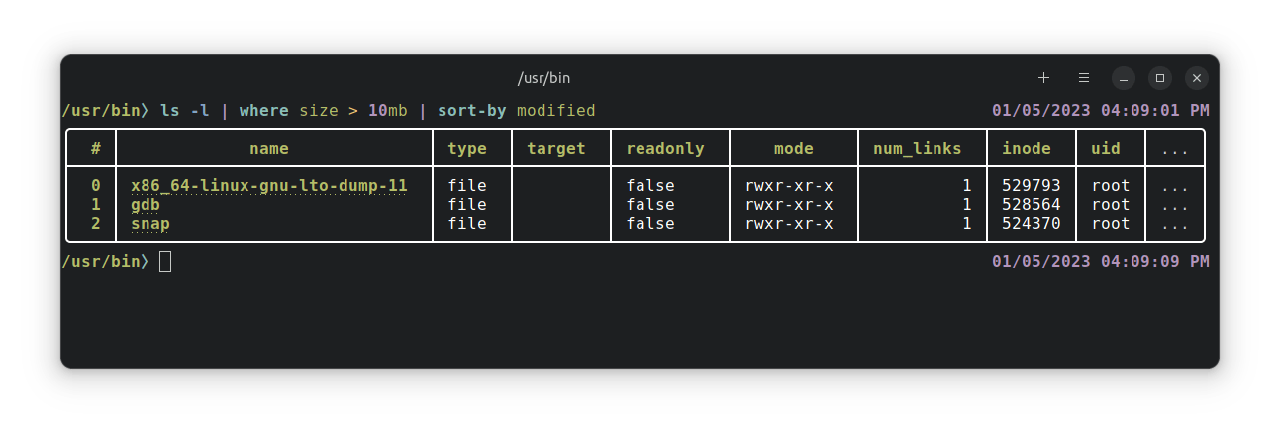Click the inode column header
The height and width of the screenshot is (435, 1280).
[x=1026, y=148]
